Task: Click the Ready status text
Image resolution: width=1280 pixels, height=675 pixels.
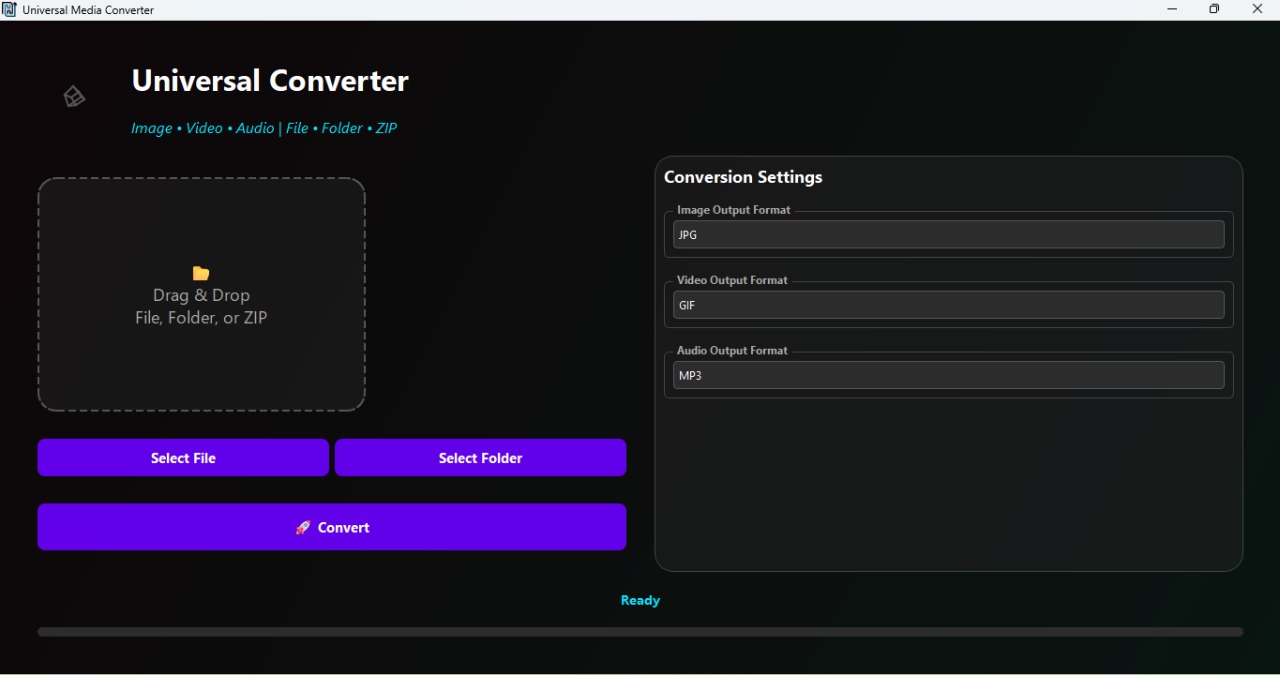Action: [x=639, y=600]
